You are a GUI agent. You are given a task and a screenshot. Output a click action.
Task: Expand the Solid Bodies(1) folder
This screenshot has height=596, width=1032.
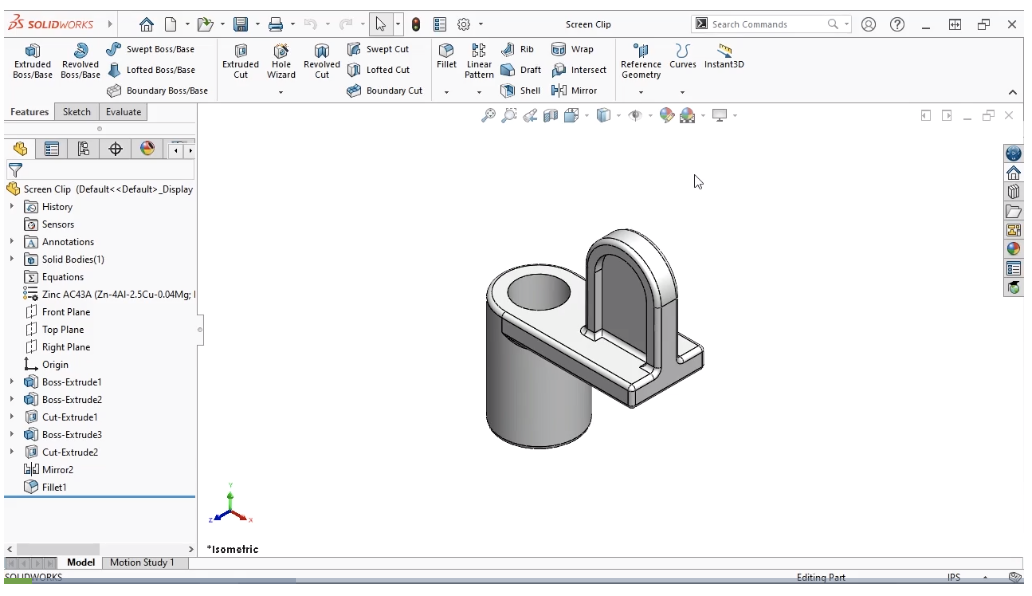pyautogui.click(x=11, y=259)
